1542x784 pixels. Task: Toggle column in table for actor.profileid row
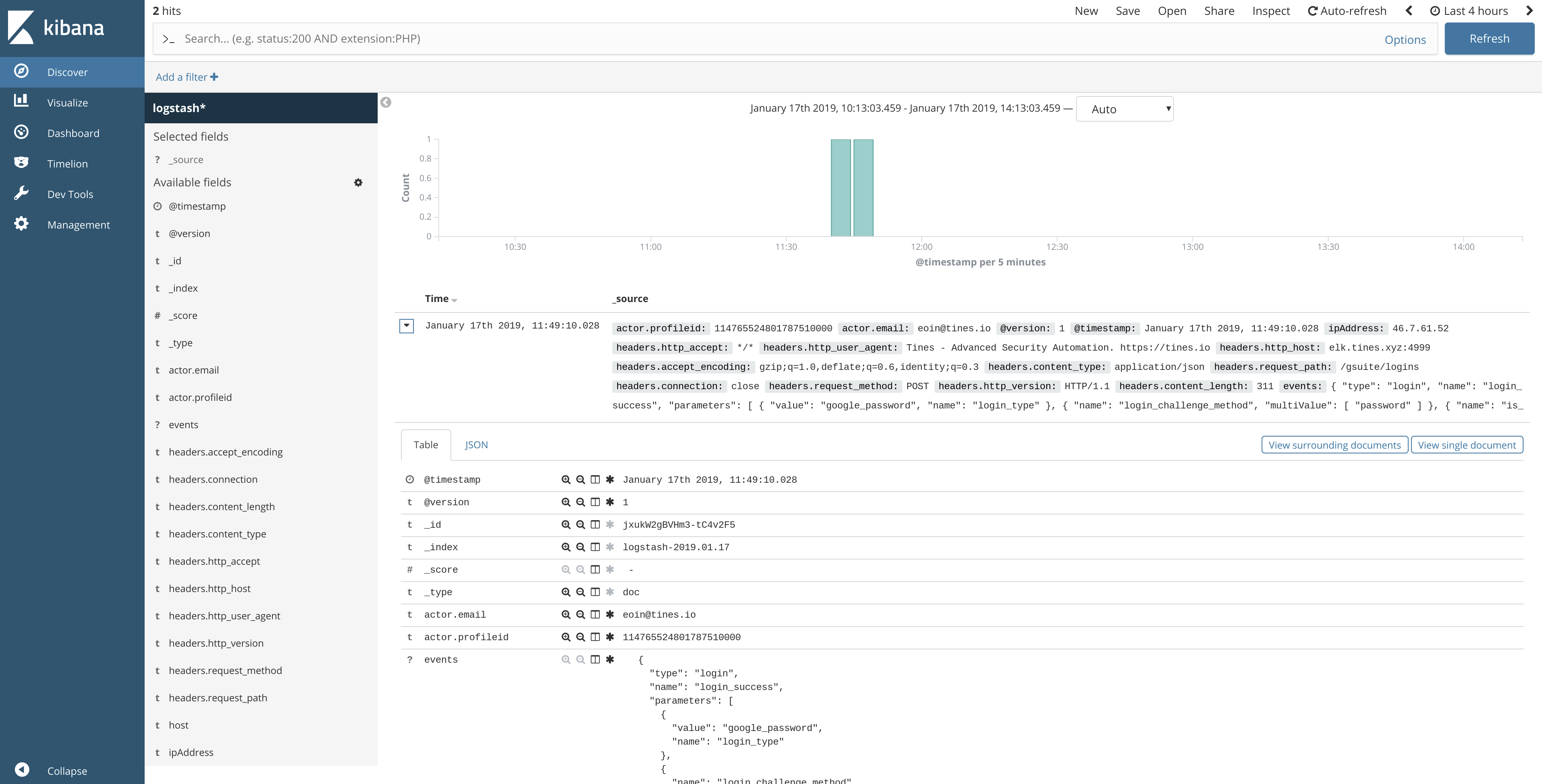pos(595,637)
